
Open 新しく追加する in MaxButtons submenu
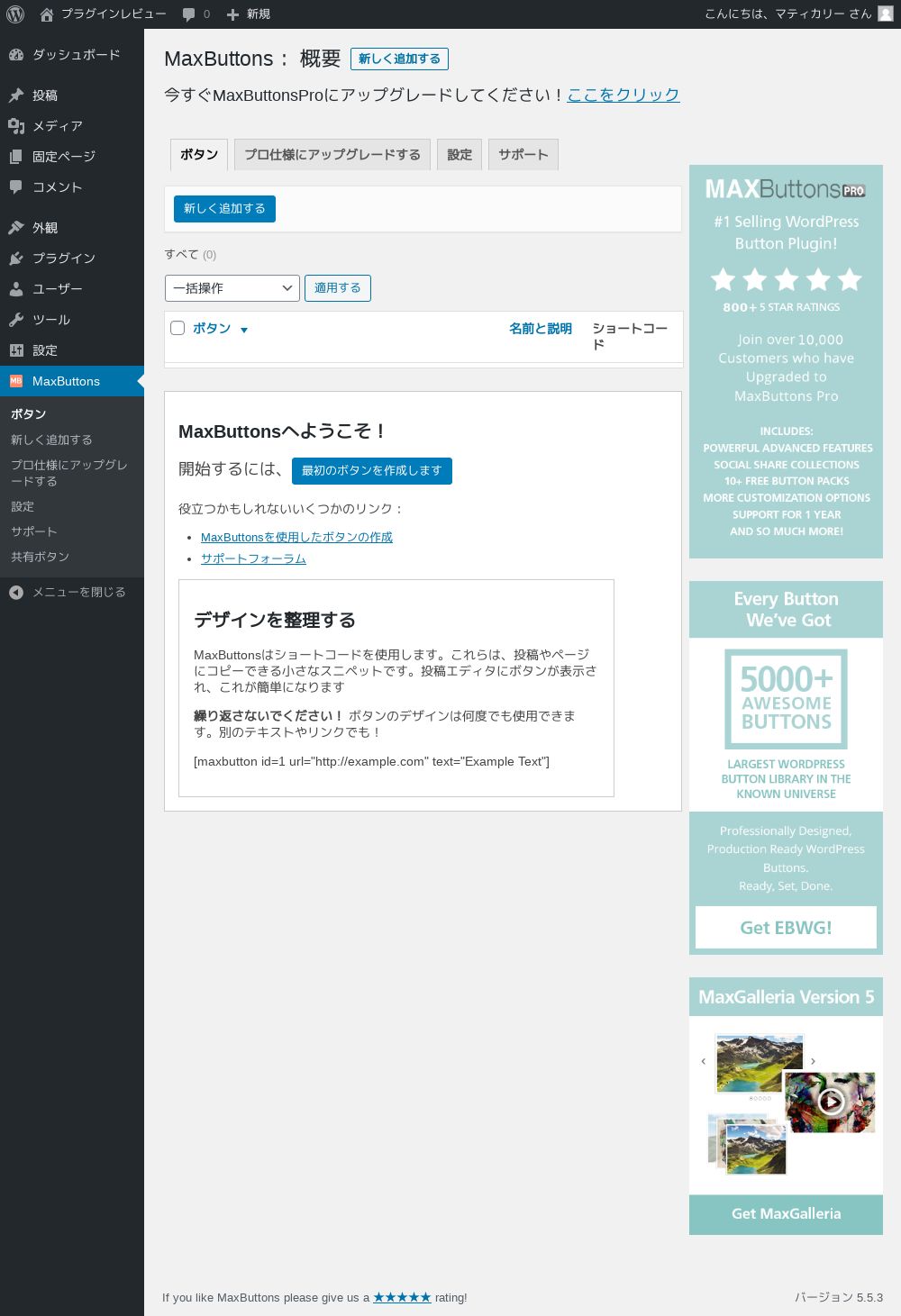pyautogui.click(x=51, y=440)
